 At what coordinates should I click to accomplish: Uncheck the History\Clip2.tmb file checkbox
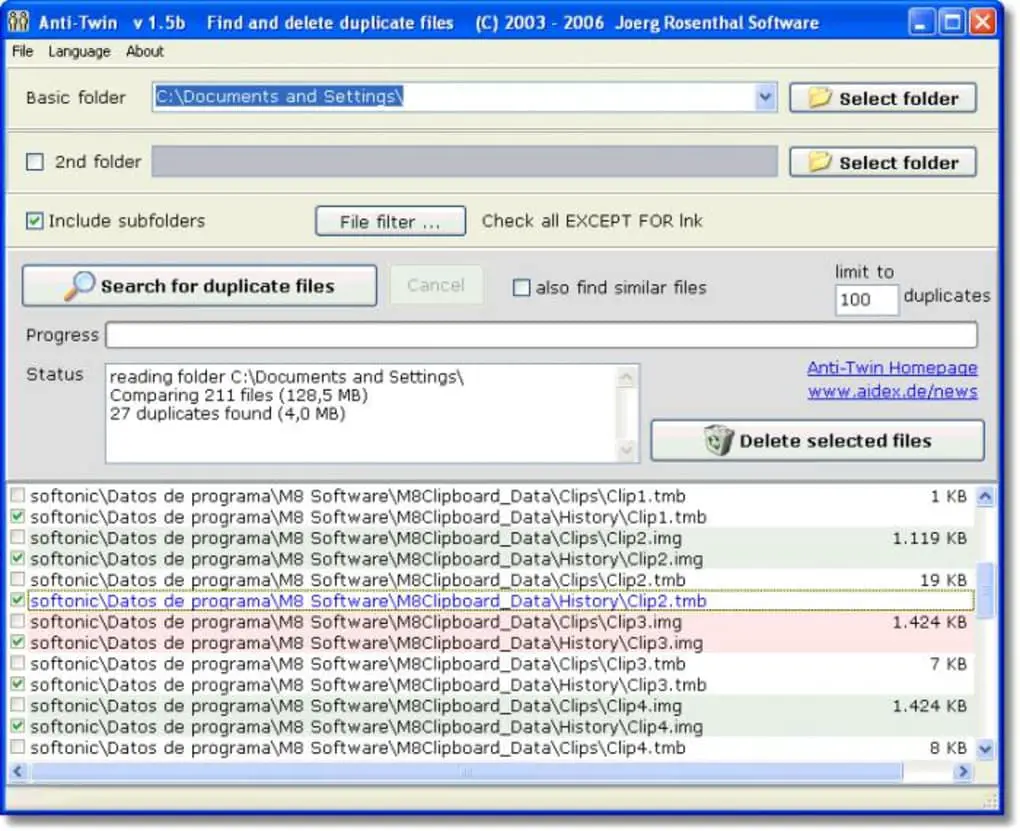click(18, 600)
